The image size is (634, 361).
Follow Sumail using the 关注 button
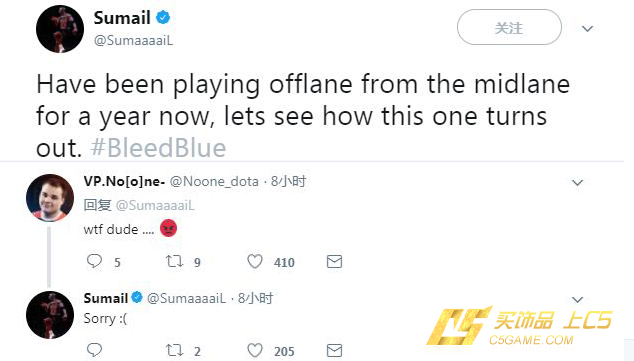pos(509,27)
